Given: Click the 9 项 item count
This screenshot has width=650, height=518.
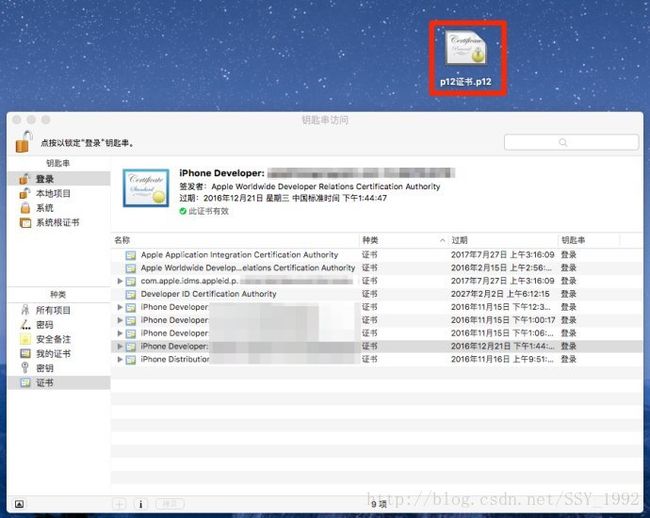Looking at the screenshot, I should 378,504.
